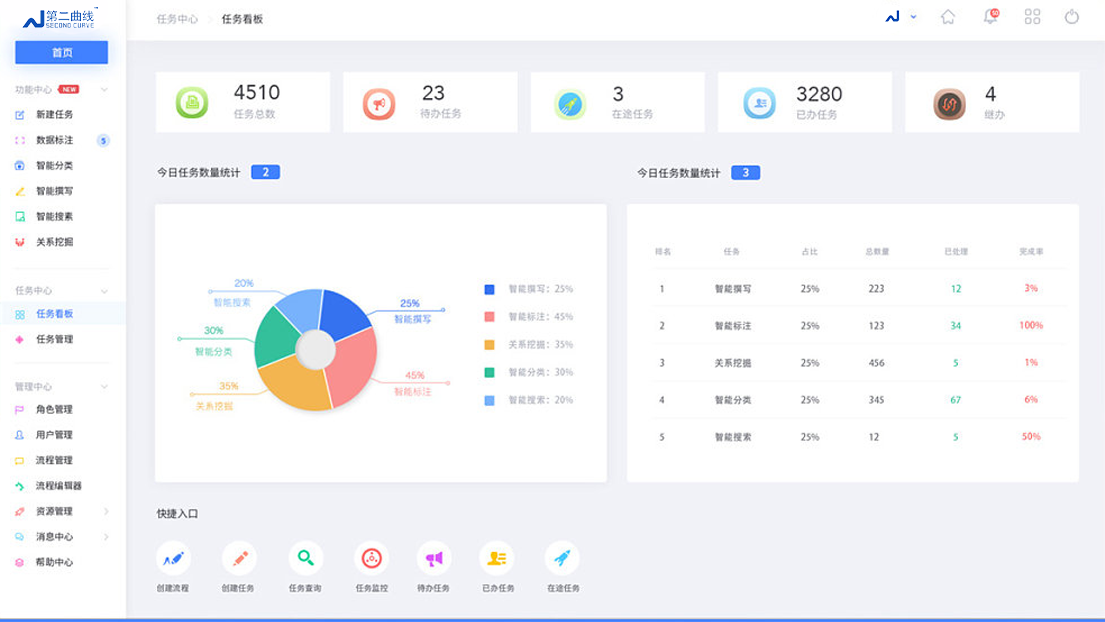This screenshot has width=1105, height=622.
Task: Click the home icon in top bar
Action: (948, 17)
